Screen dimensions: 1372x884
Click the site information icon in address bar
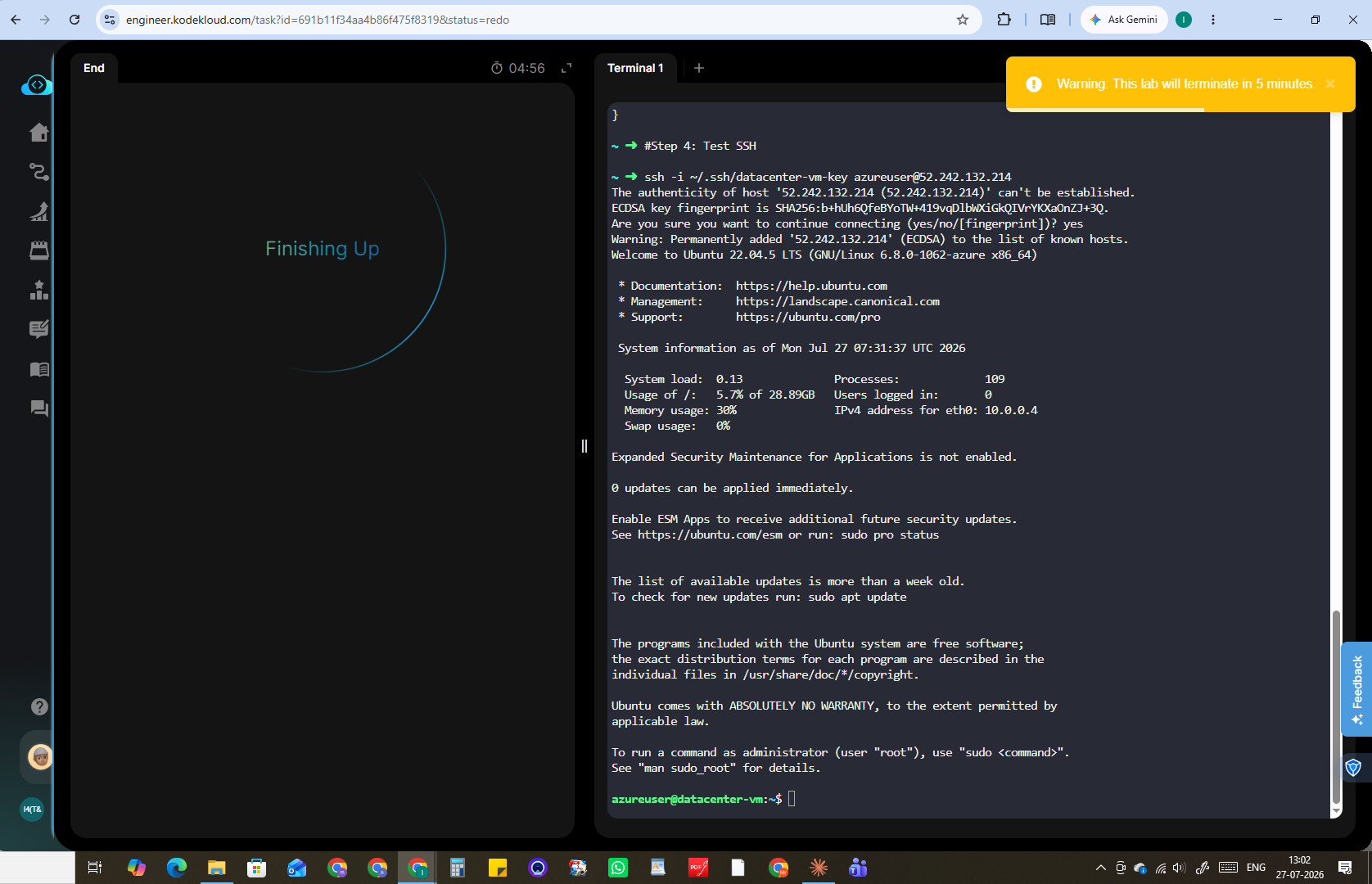pos(110,20)
